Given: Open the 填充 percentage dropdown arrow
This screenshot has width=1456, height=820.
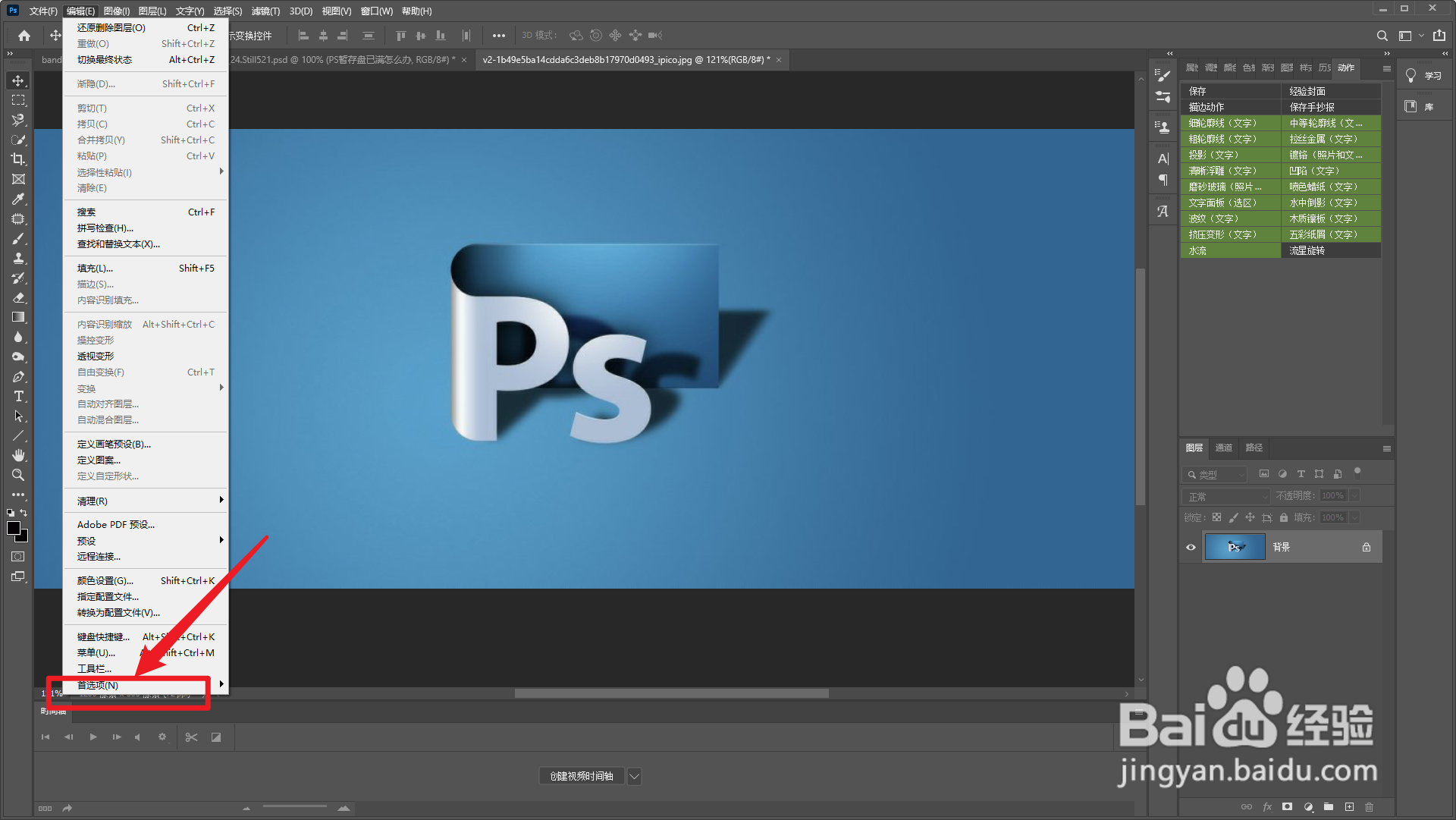Looking at the screenshot, I should point(1354,517).
